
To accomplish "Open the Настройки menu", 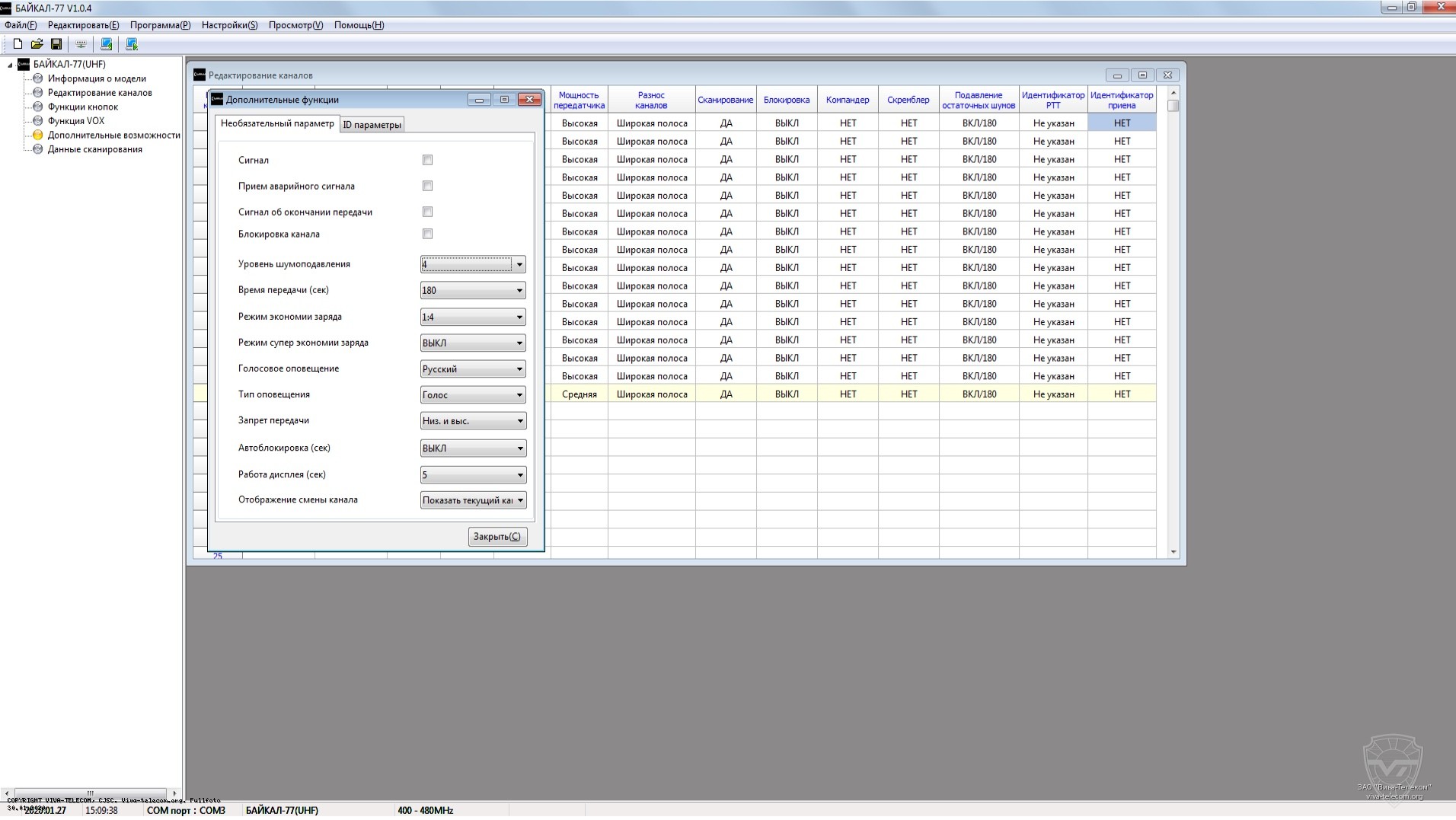I will coord(229,25).
